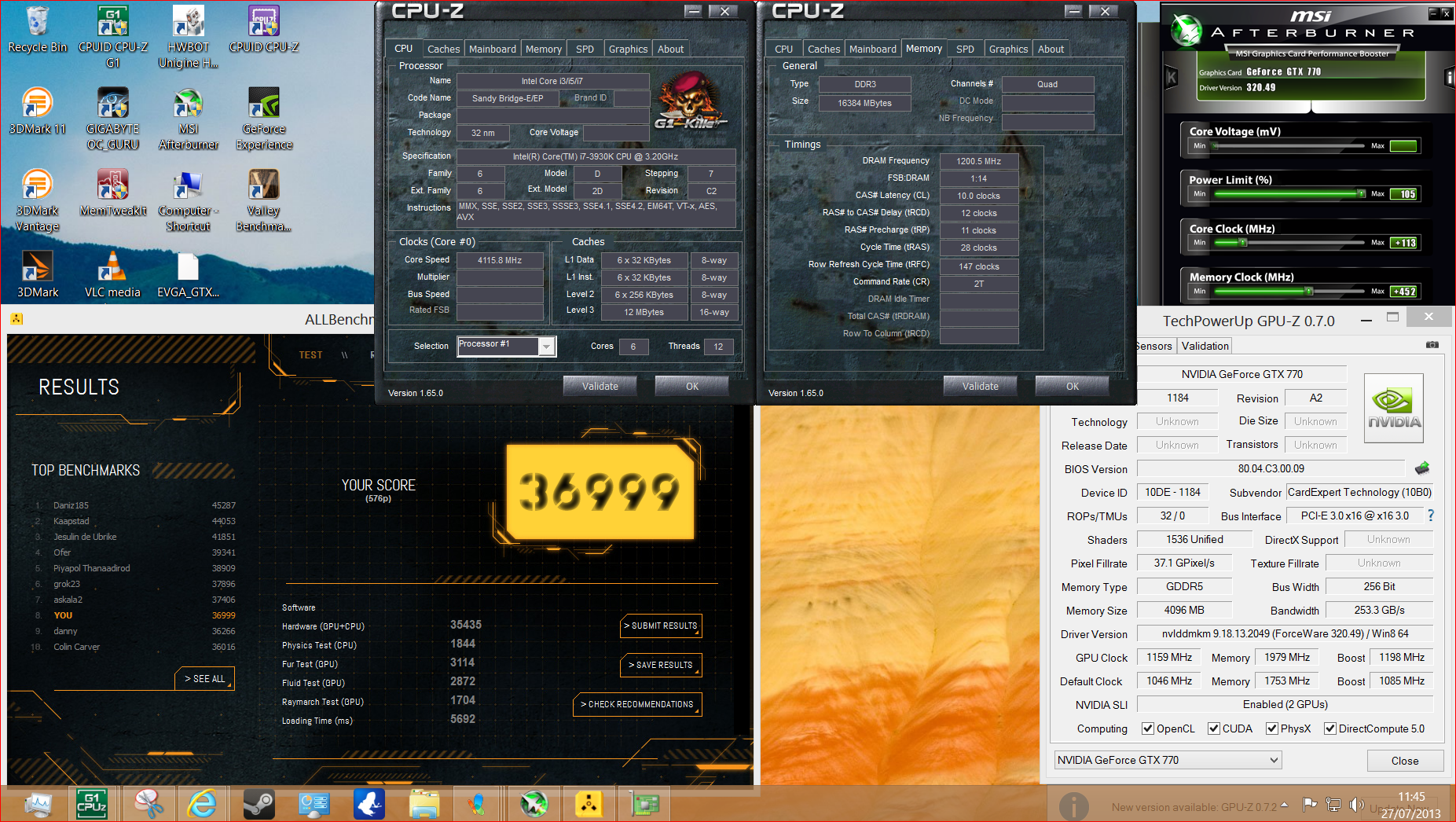This screenshot has width=1456, height=822.
Task: Click the volume speaker icon in system tray
Action: (1356, 804)
